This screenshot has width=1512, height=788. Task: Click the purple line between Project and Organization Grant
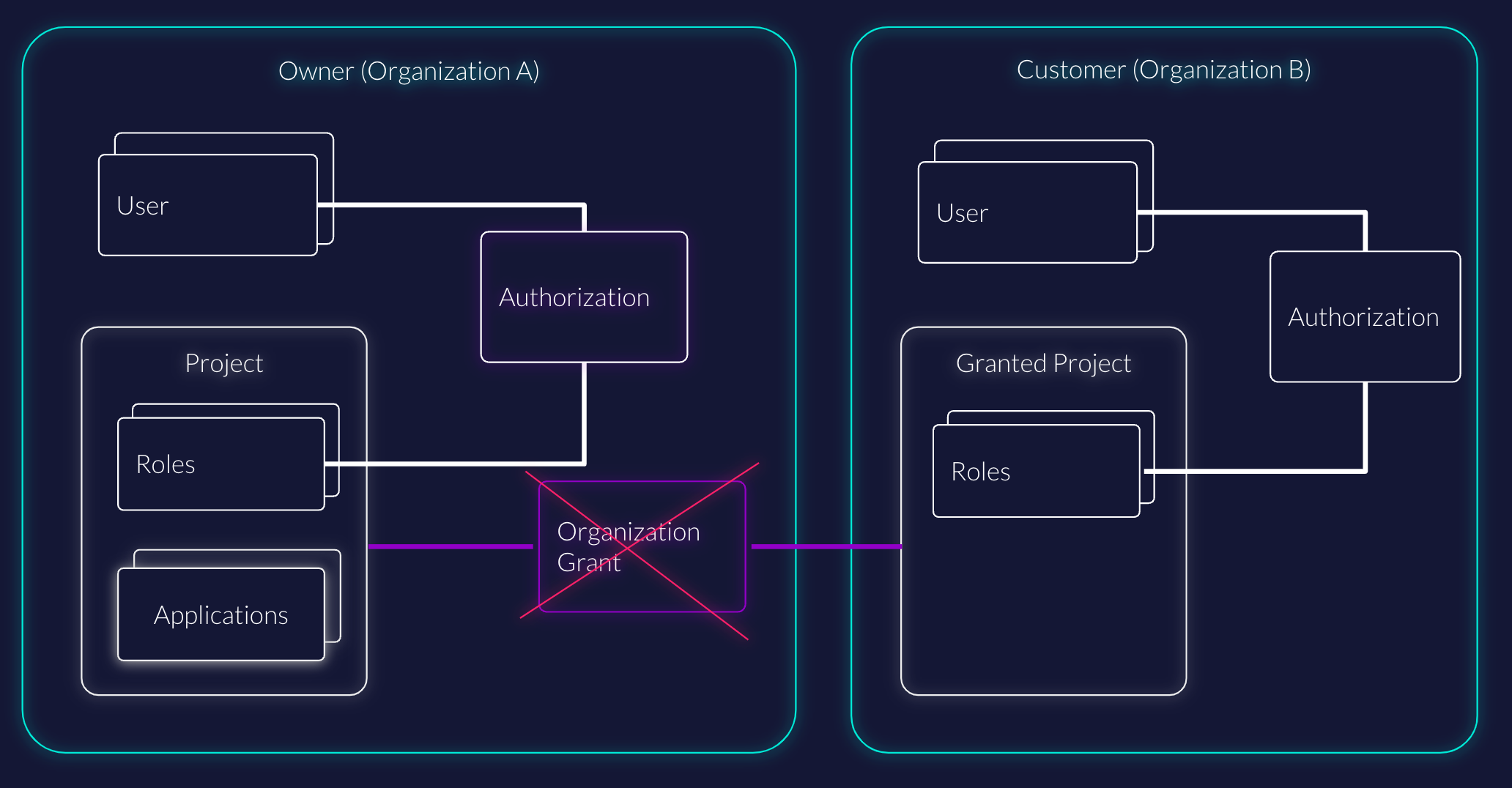click(450, 546)
